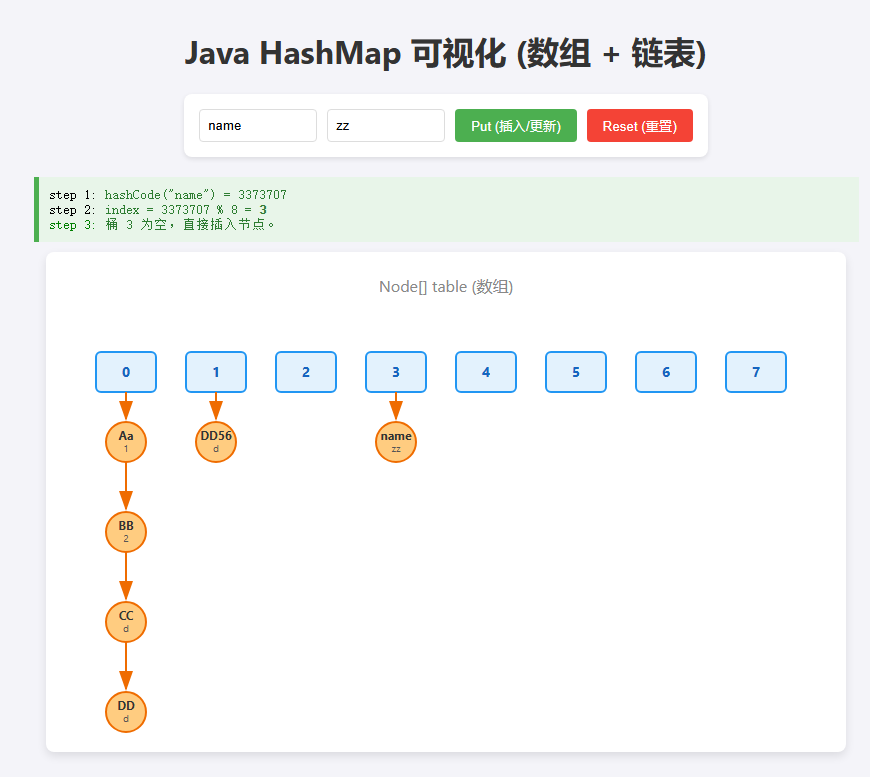Click the DD56 node under bucket 1
This screenshot has height=777, width=870.
tap(216, 442)
